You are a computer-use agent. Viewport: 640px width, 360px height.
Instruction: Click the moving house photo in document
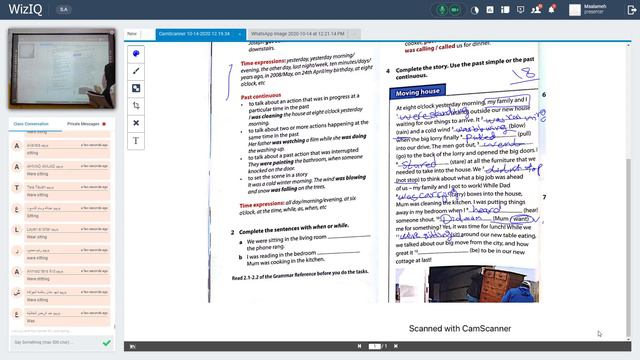[467, 284]
